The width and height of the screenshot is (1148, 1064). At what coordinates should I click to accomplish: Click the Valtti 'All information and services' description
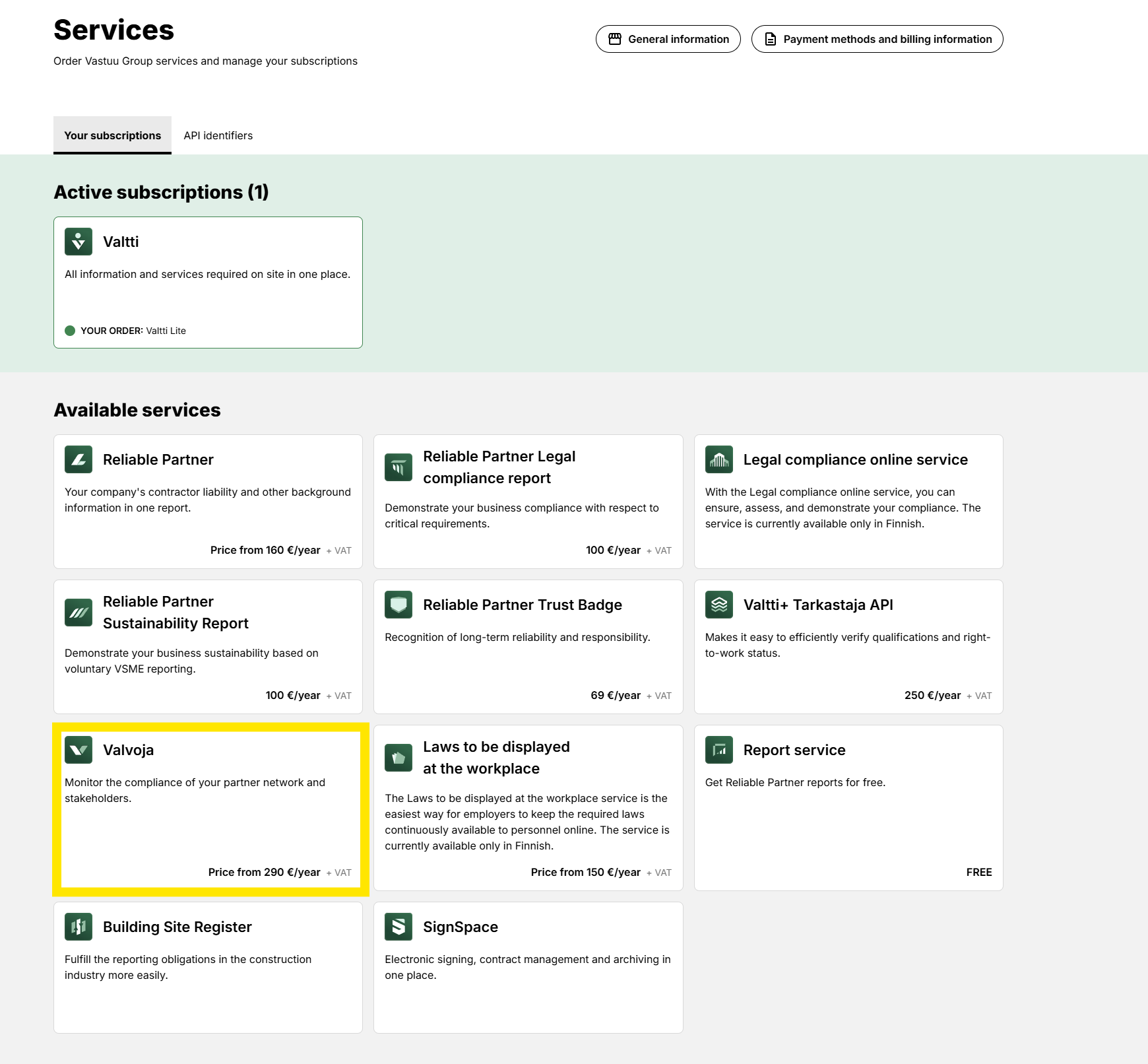207,274
